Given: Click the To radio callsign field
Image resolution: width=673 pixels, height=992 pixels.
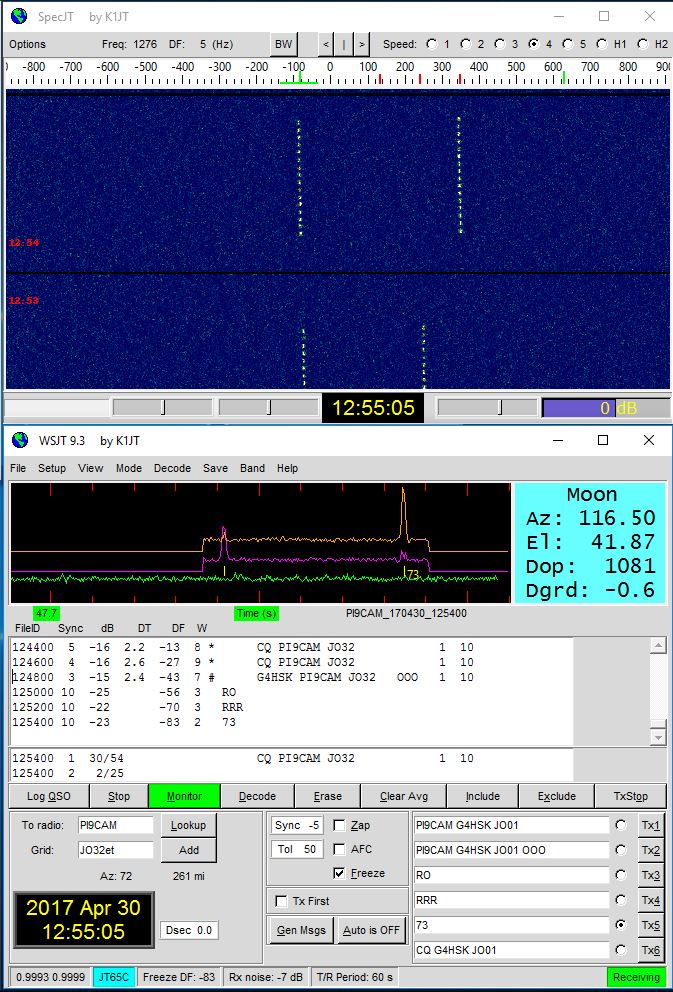Looking at the screenshot, I should (x=115, y=825).
